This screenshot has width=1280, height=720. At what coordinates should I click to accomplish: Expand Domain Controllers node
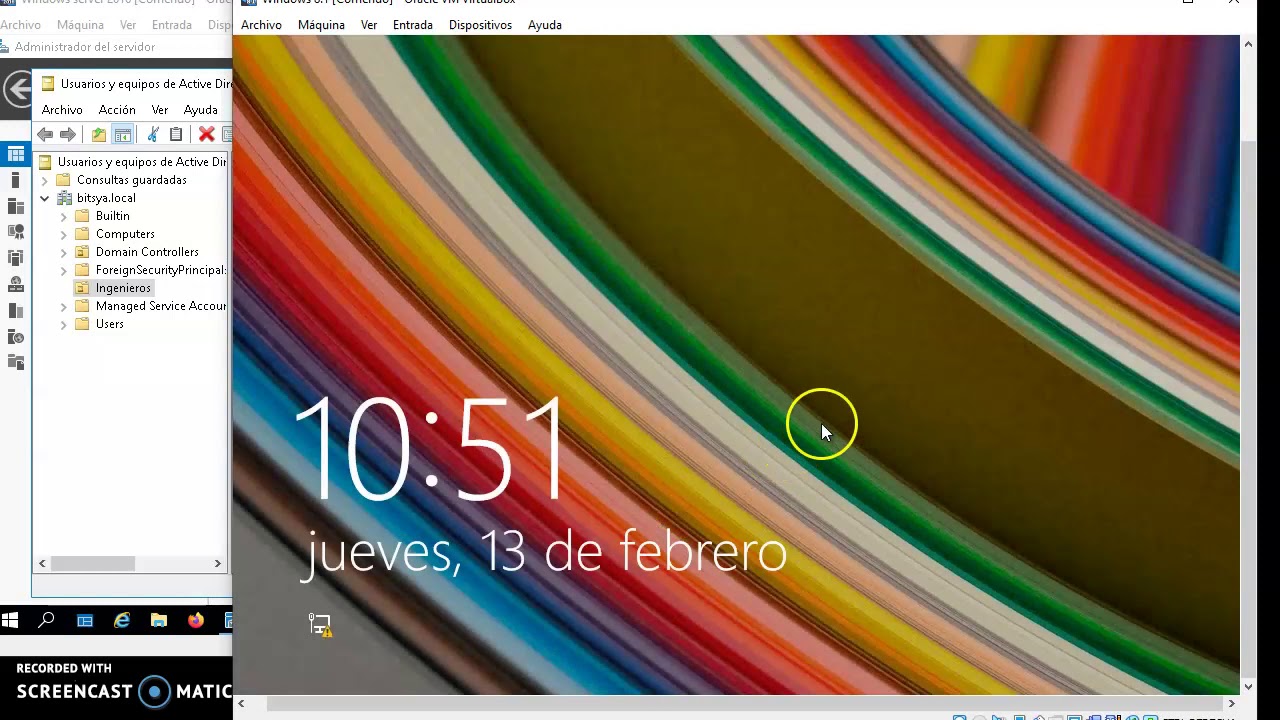(63, 252)
